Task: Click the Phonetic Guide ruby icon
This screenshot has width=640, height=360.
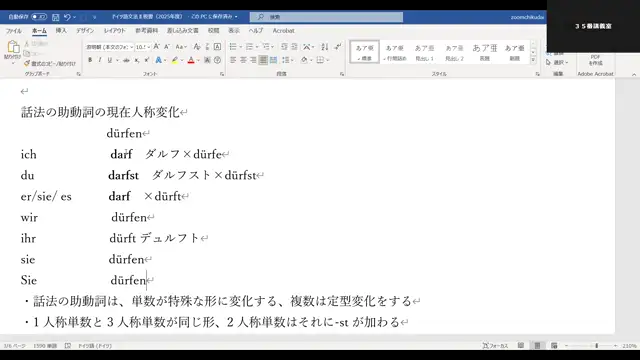Action: (x=207, y=47)
